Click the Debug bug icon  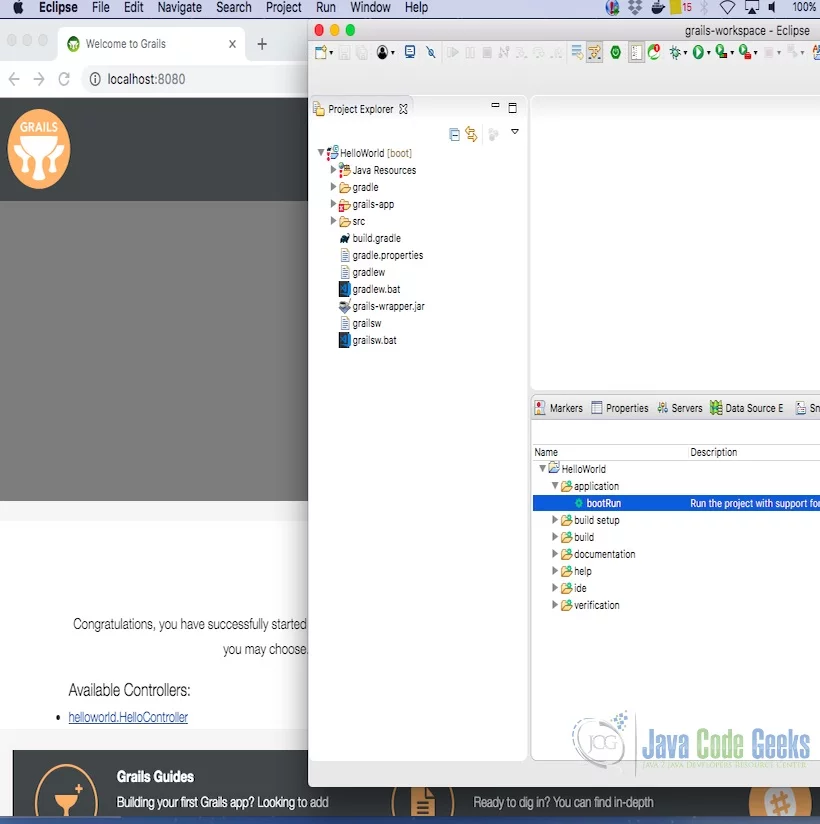[675, 53]
